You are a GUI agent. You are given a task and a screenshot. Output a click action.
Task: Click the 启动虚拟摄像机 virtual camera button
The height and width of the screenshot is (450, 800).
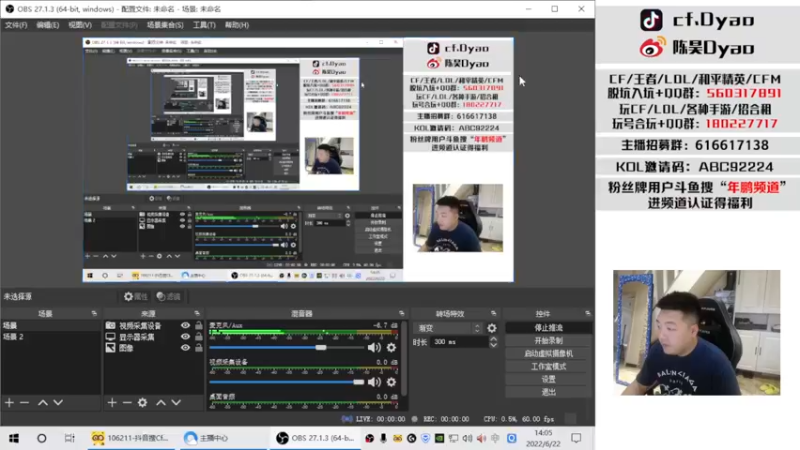tap(548, 353)
